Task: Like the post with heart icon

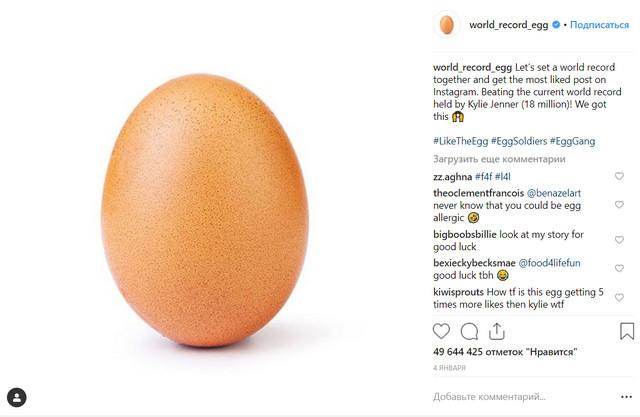Action: pyautogui.click(x=441, y=331)
